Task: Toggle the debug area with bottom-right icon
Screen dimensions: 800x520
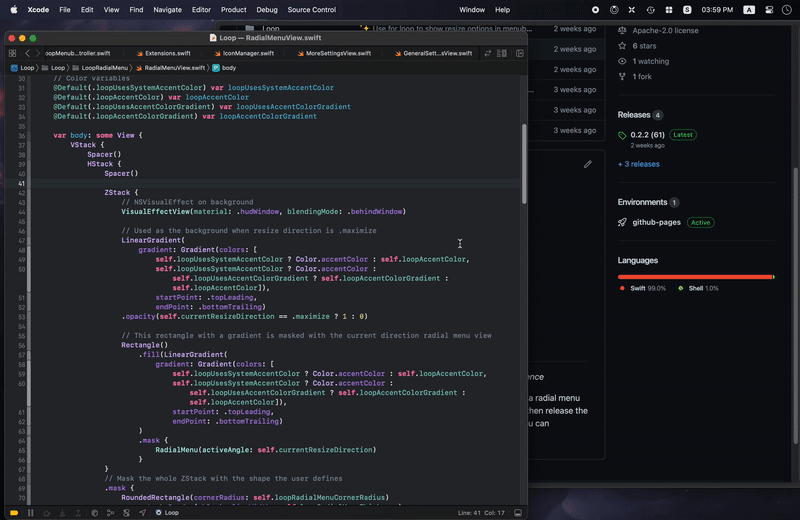Action: 518,512
